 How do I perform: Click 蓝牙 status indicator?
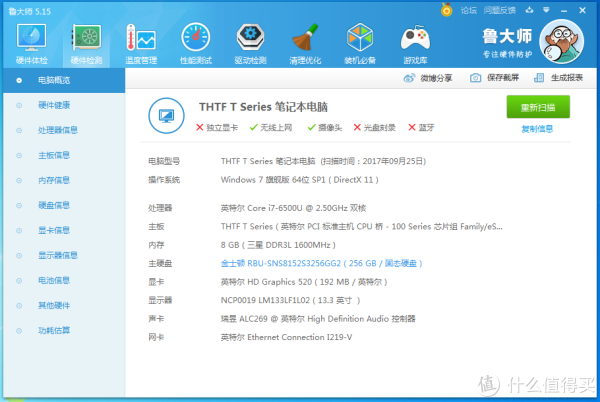click(421, 127)
